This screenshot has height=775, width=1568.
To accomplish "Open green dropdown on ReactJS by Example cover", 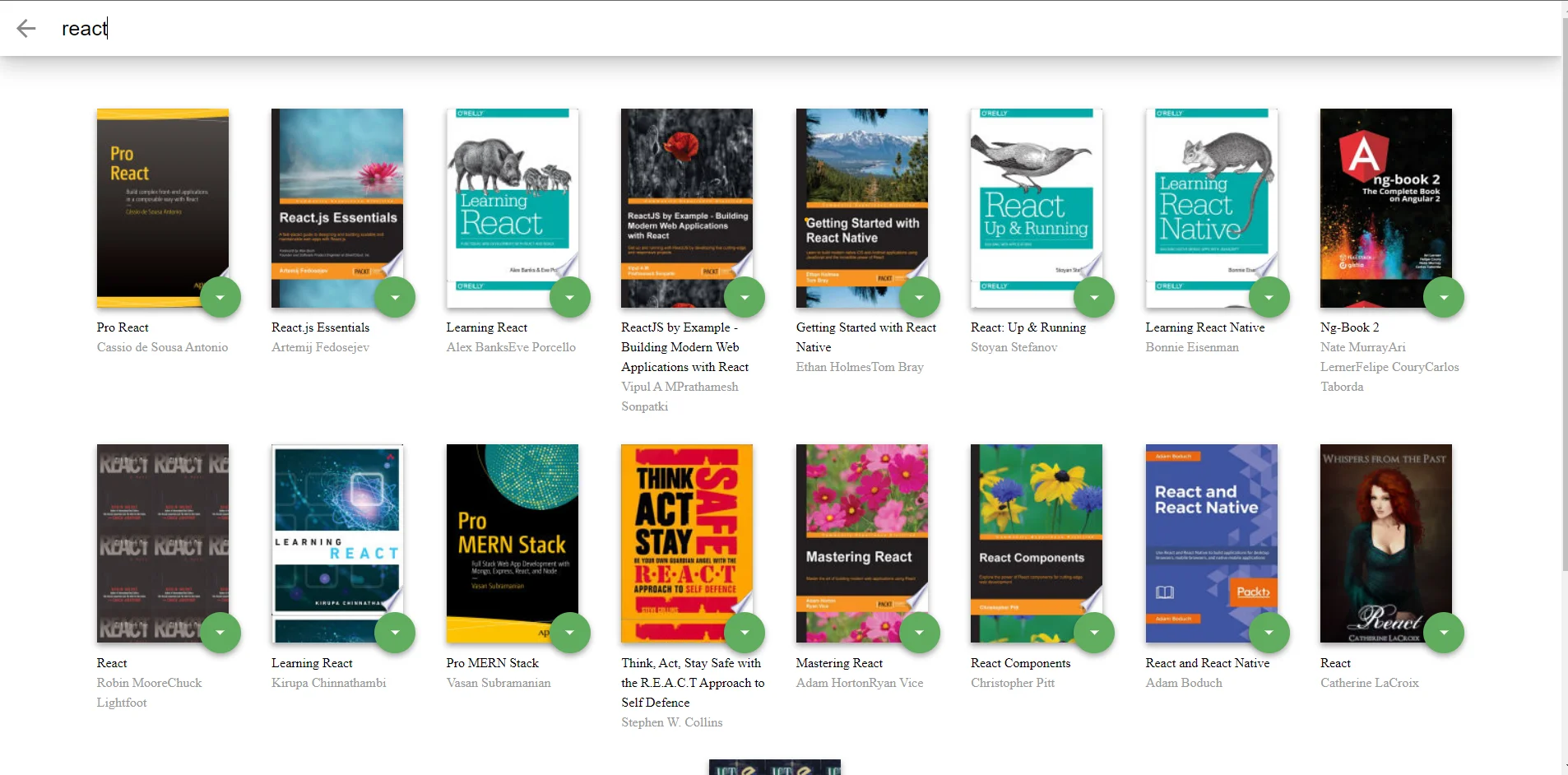I will point(745,297).
